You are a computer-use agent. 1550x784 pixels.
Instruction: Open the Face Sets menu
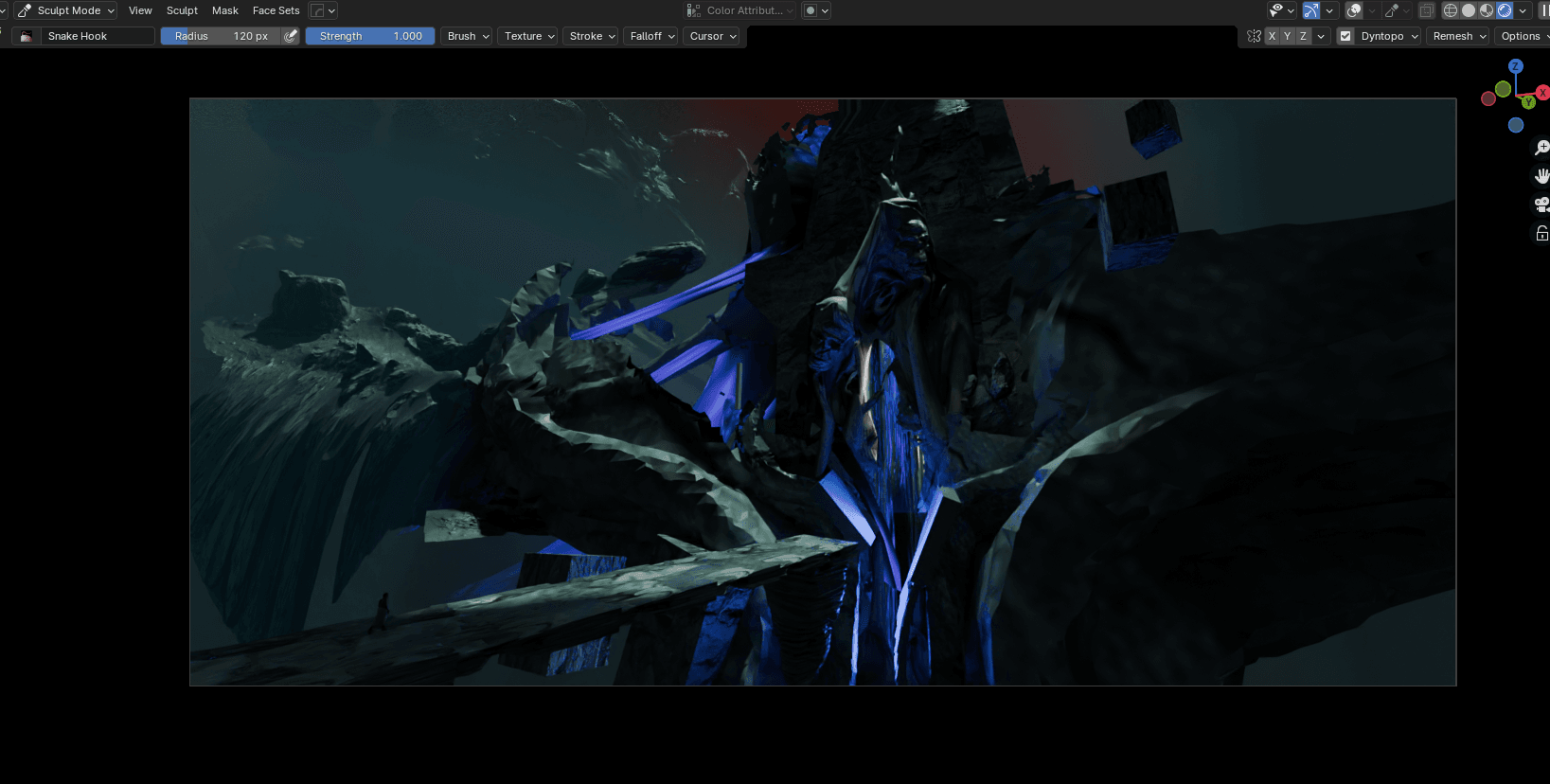click(x=276, y=10)
